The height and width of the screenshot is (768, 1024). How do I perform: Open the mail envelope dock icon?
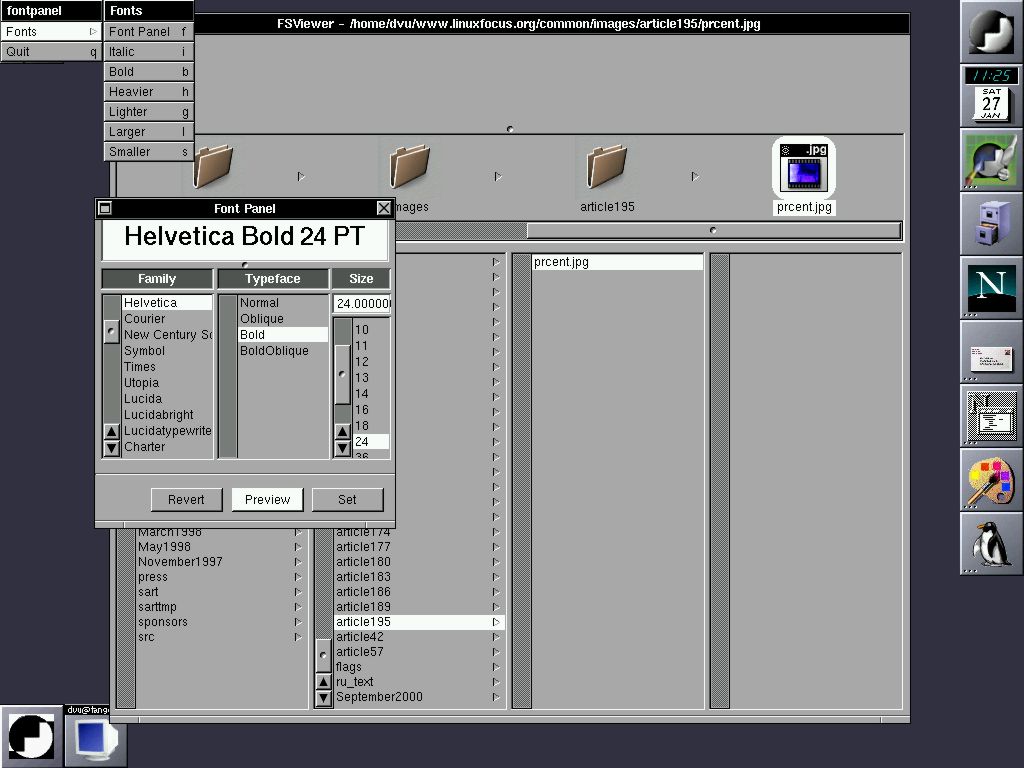(991, 353)
